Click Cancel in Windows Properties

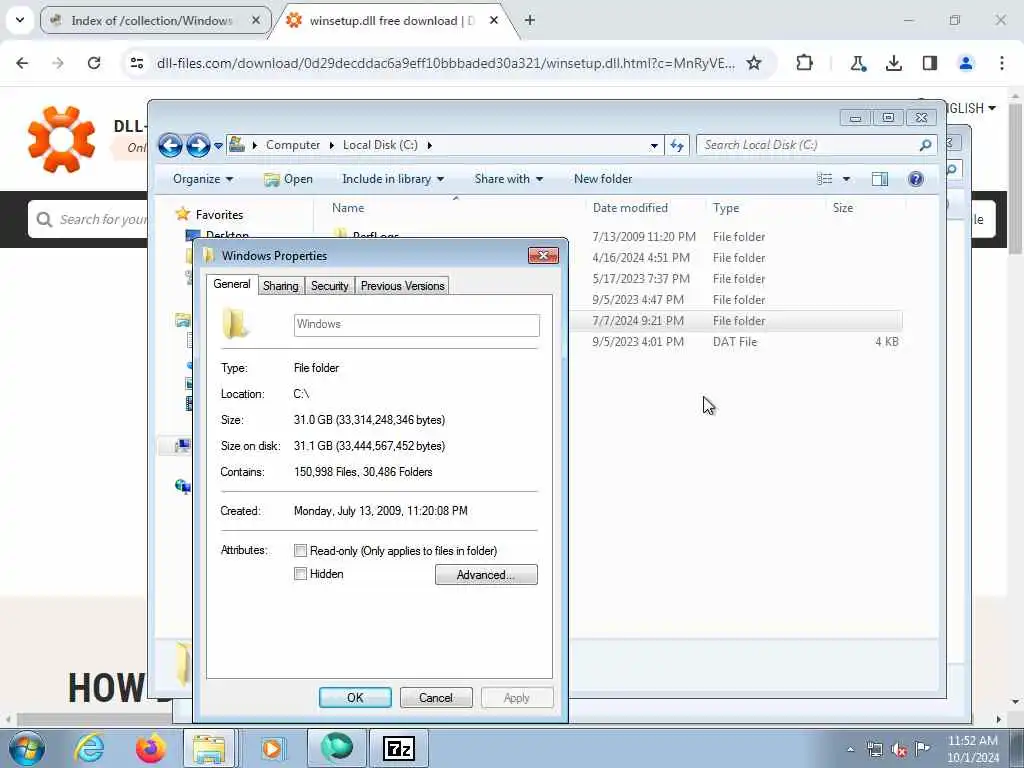coord(436,697)
